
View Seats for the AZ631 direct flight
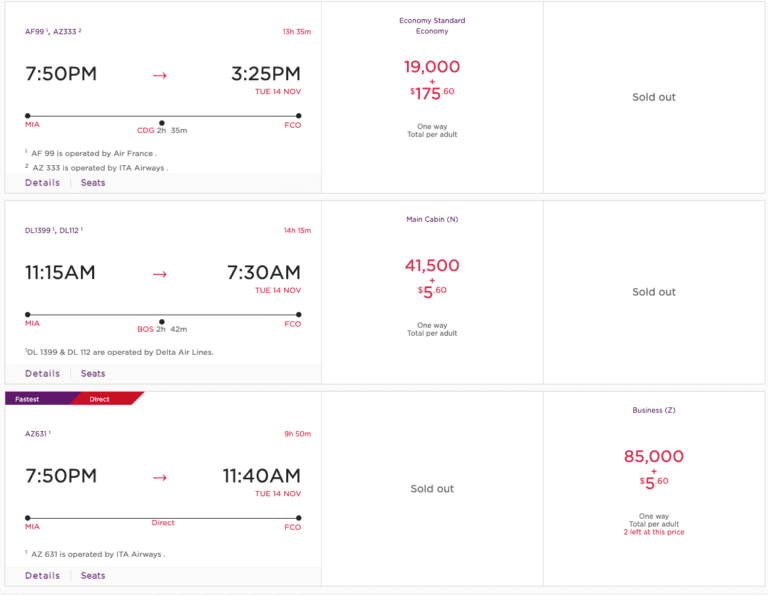pyautogui.click(x=93, y=576)
